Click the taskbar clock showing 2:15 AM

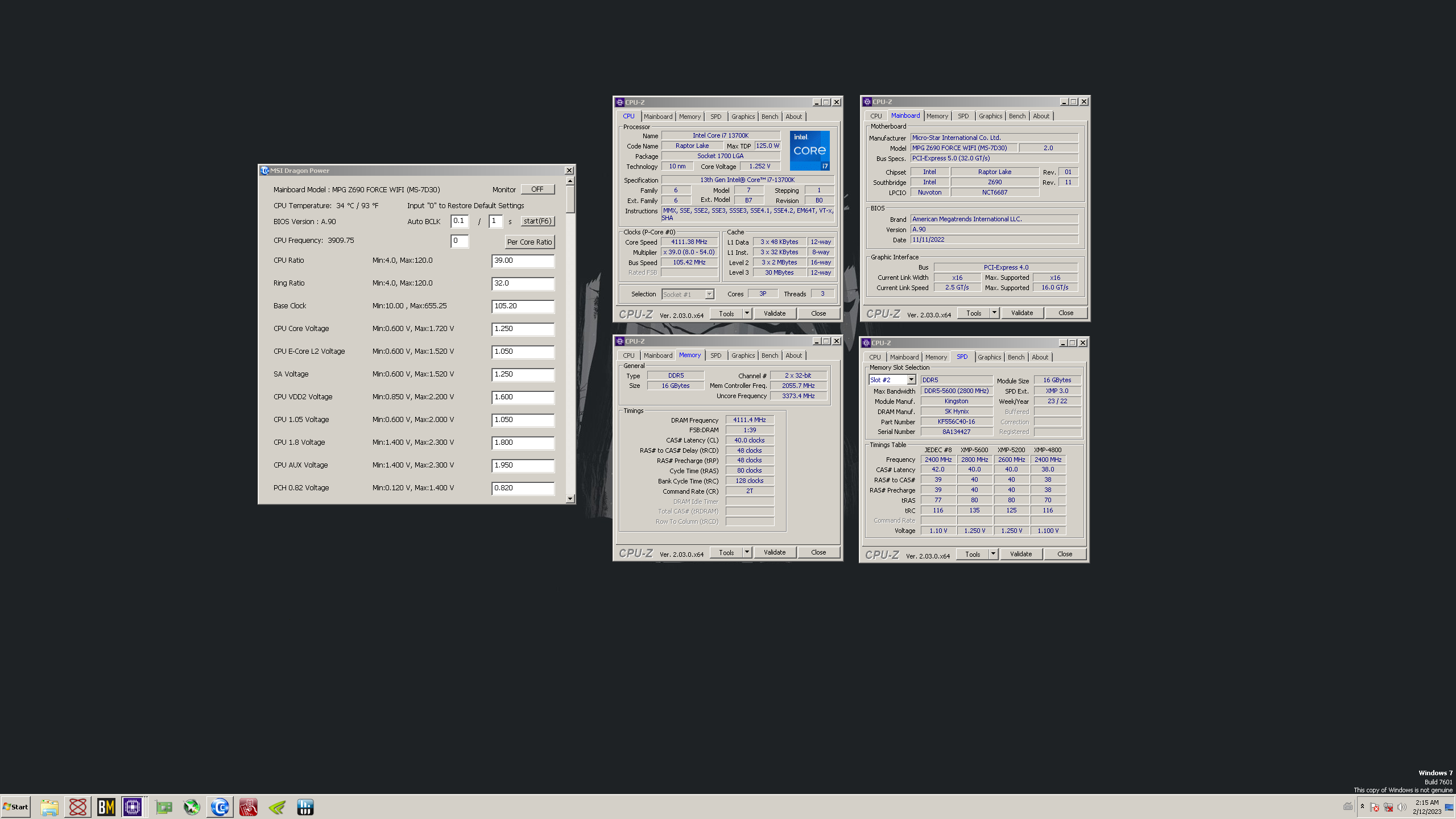(1426, 807)
